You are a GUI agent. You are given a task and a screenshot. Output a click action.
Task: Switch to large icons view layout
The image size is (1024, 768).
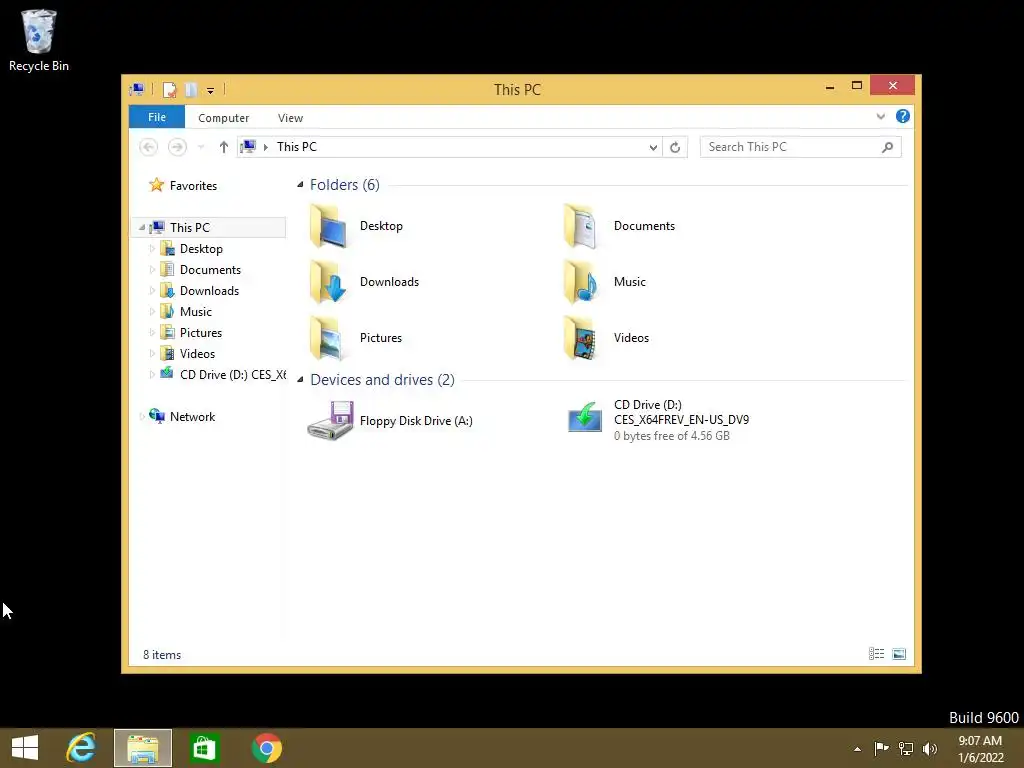click(x=899, y=654)
